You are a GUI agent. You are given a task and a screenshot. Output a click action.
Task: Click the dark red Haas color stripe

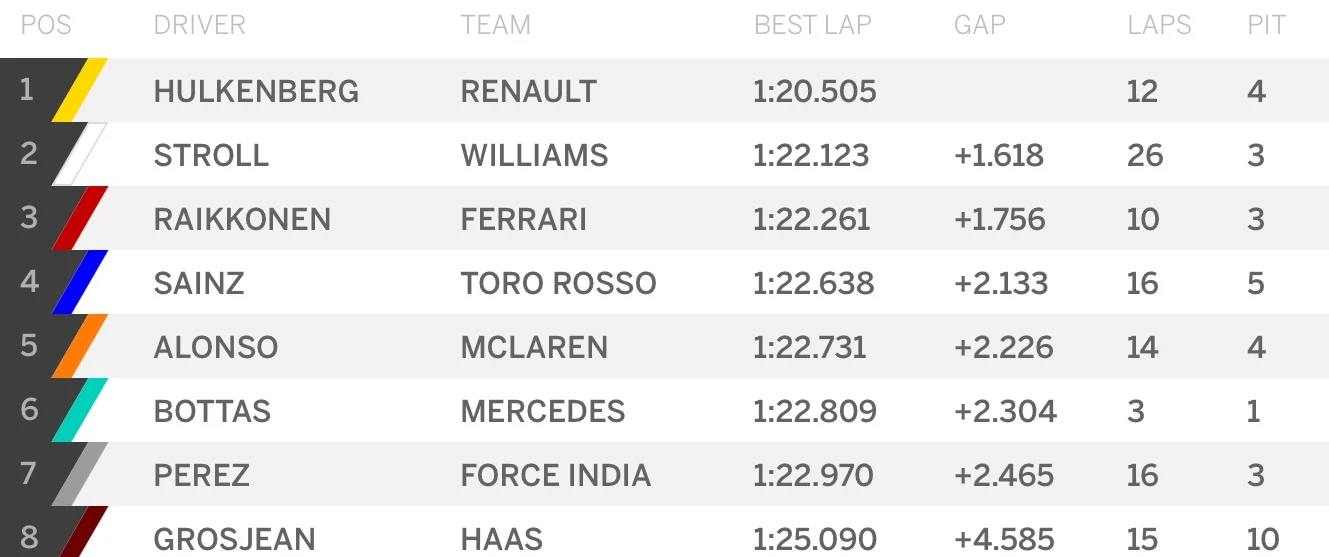tap(82, 535)
